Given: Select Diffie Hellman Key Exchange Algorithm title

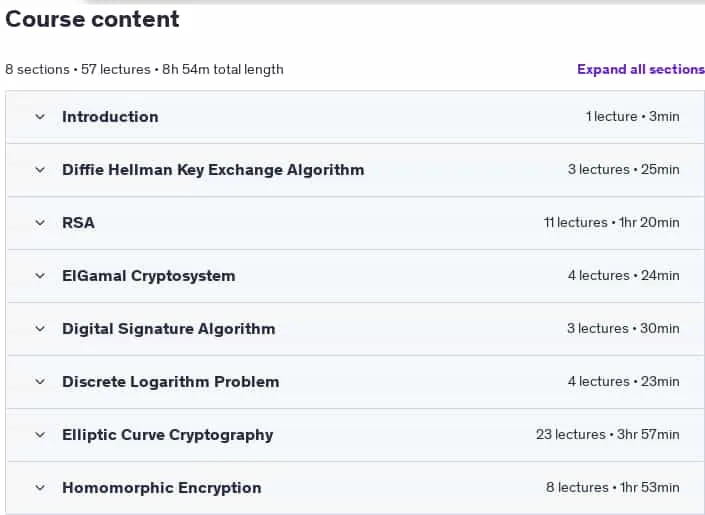Looking at the screenshot, I should tap(213, 170).
